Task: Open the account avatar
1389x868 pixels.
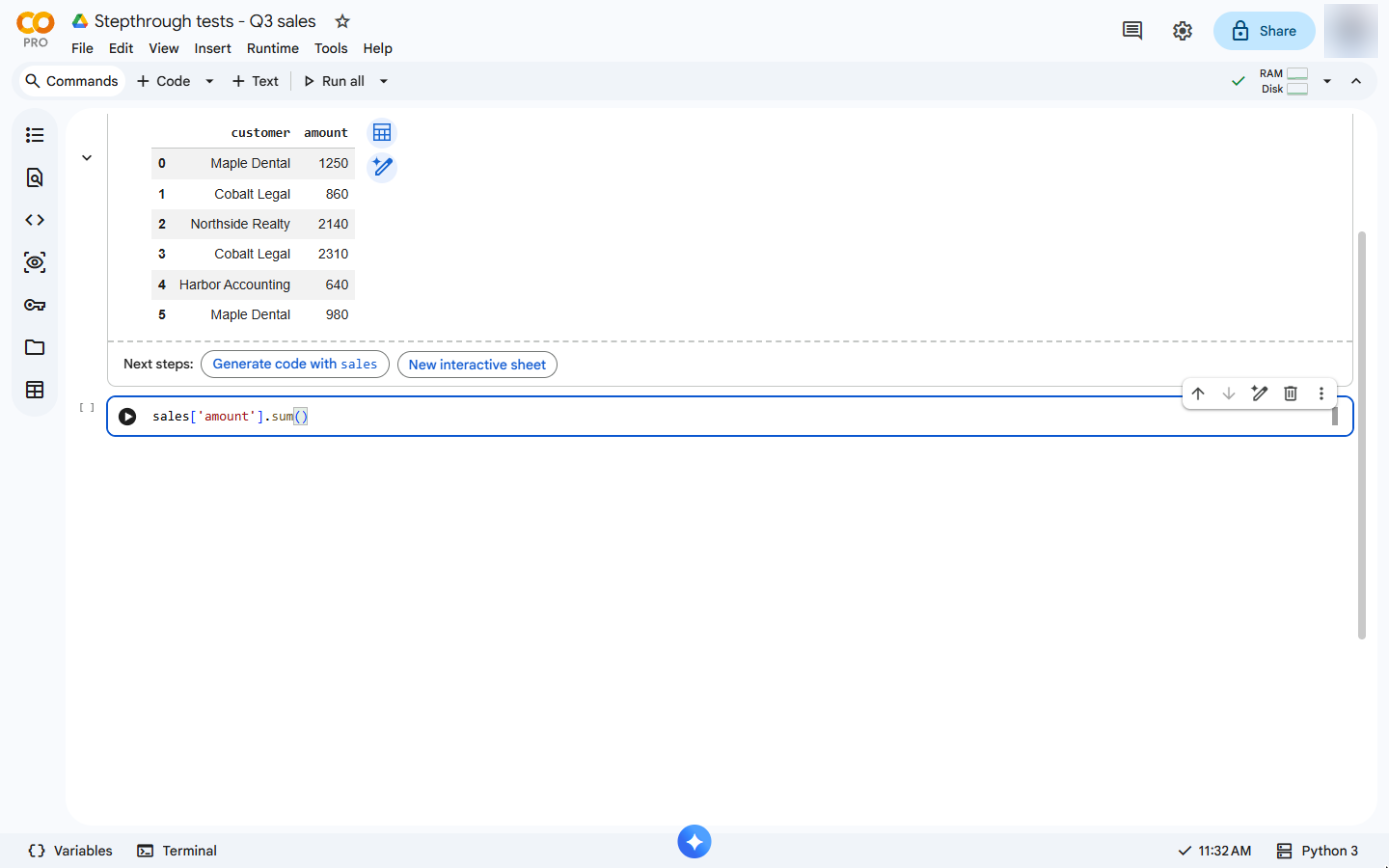Action: point(1350,31)
